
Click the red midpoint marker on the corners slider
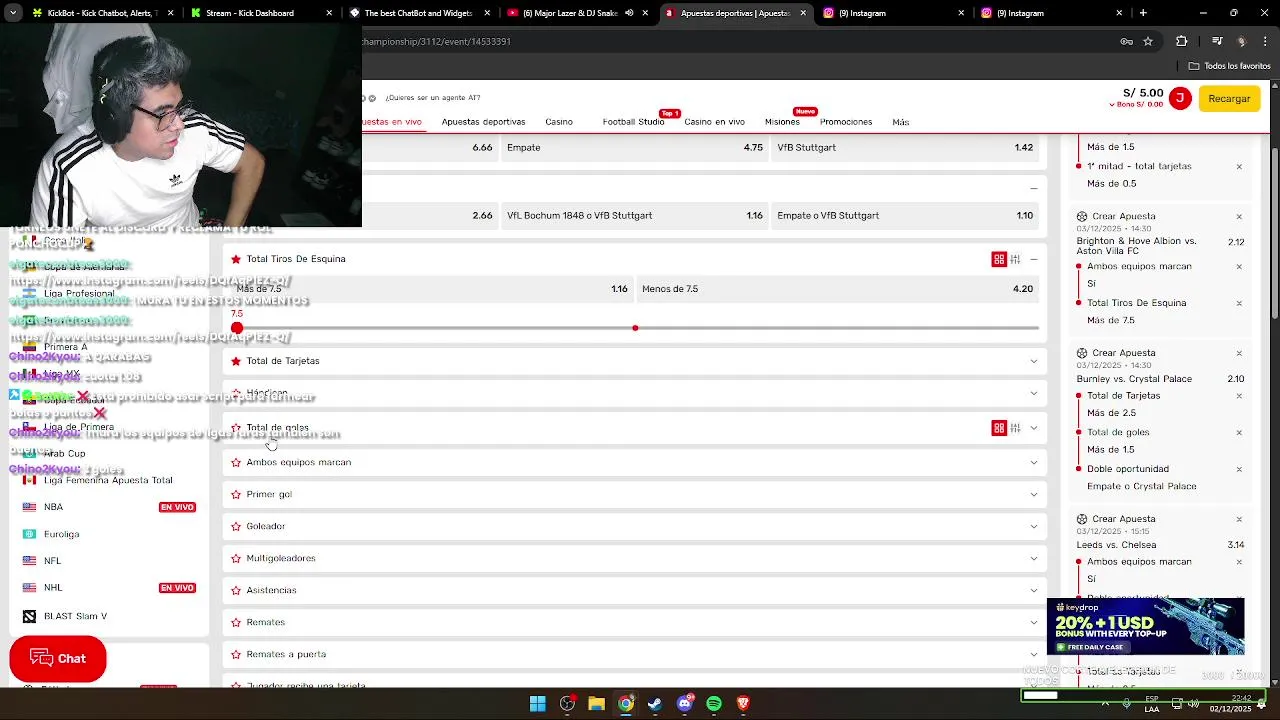tap(635, 328)
